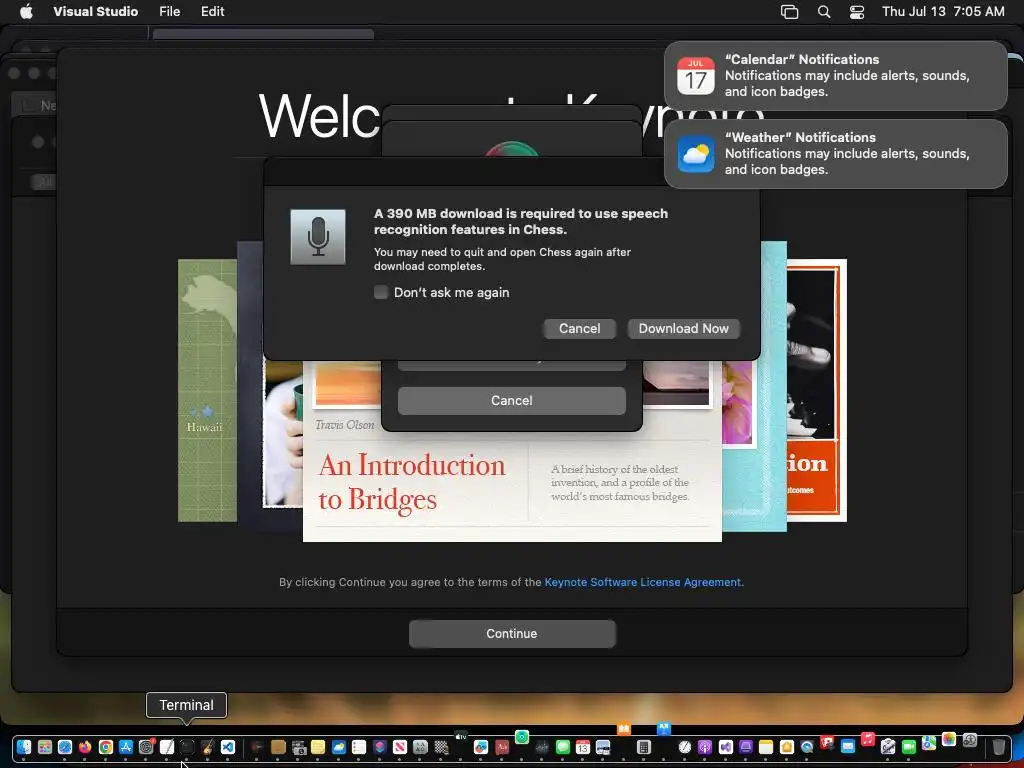Open Notes from the Dock
Viewport: 1024px width, 768px height.
coord(766,747)
